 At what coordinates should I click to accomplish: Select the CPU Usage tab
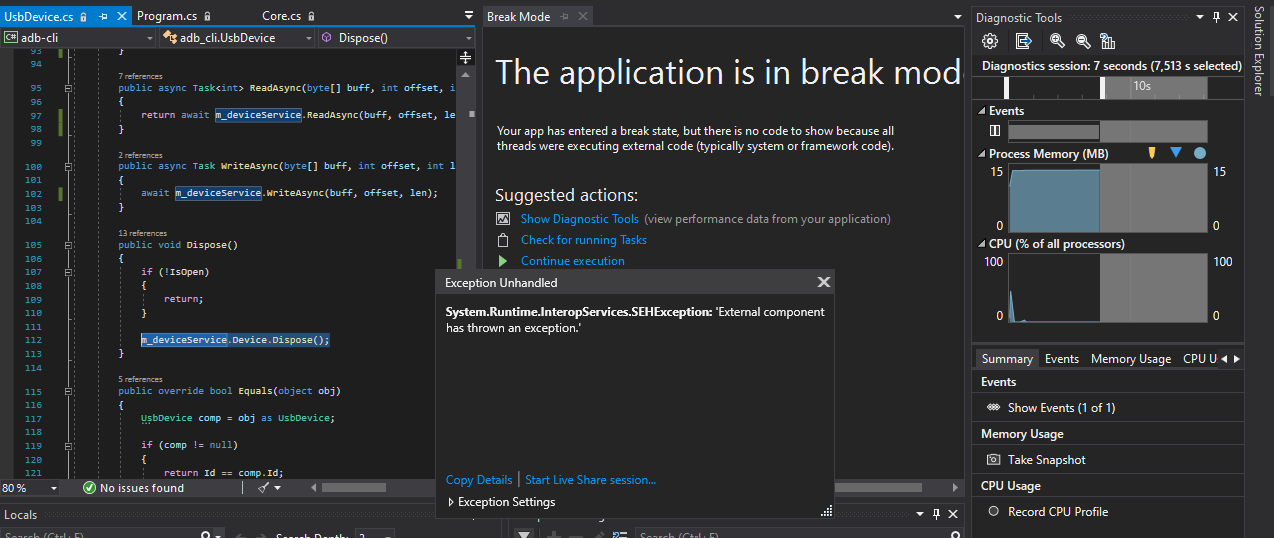click(x=1199, y=359)
